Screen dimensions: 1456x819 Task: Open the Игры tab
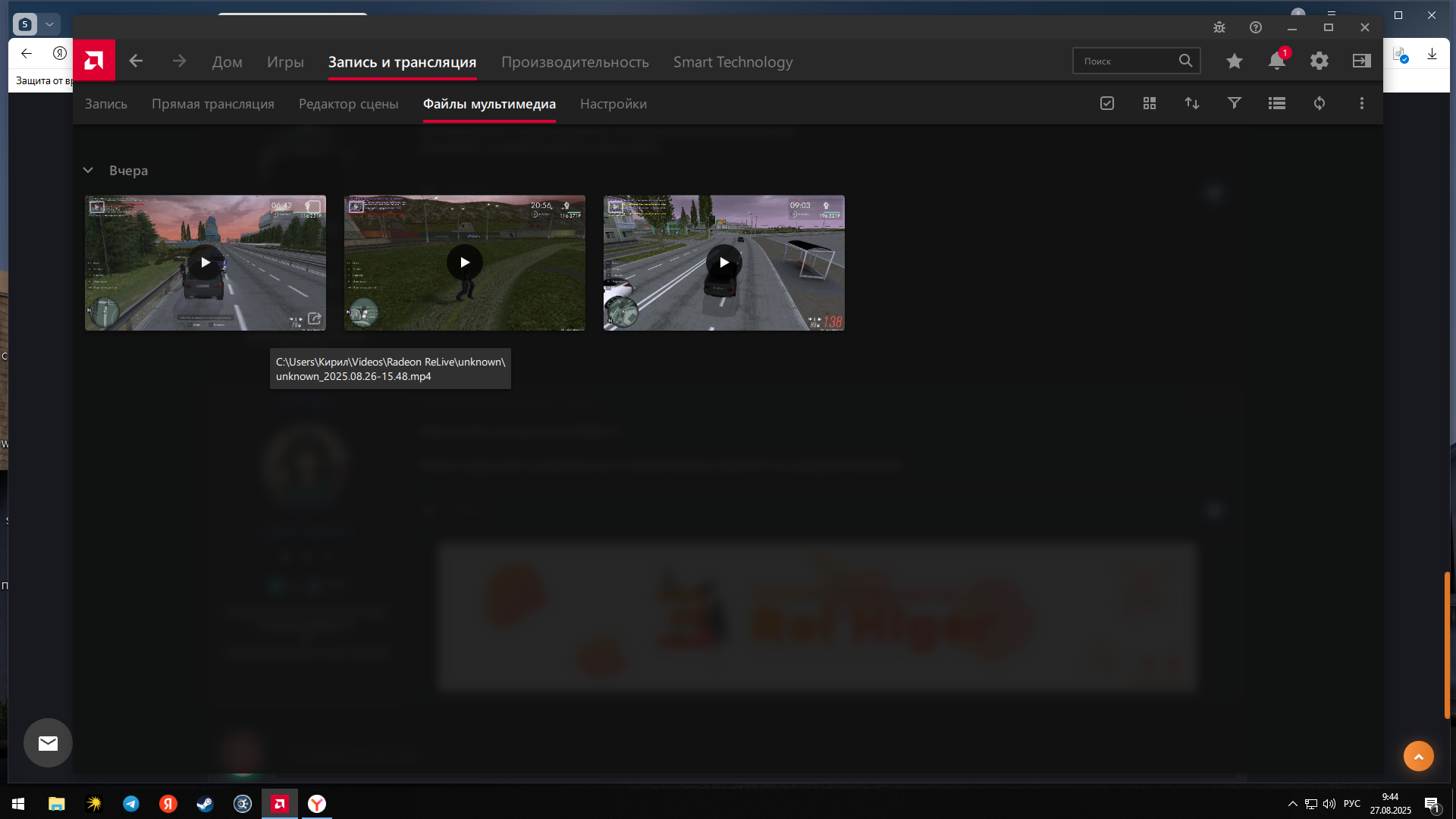pos(285,62)
